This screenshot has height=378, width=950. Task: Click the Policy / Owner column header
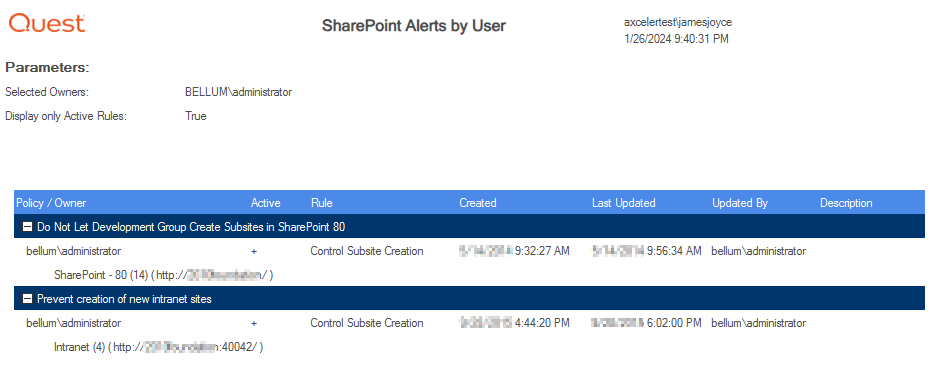51,203
